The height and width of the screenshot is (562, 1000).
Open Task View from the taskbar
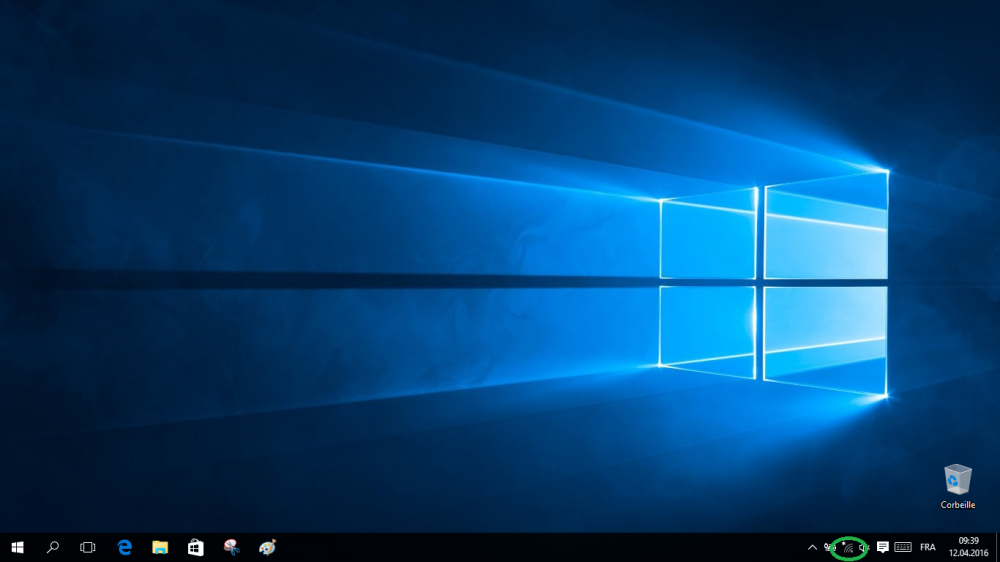[88, 547]
